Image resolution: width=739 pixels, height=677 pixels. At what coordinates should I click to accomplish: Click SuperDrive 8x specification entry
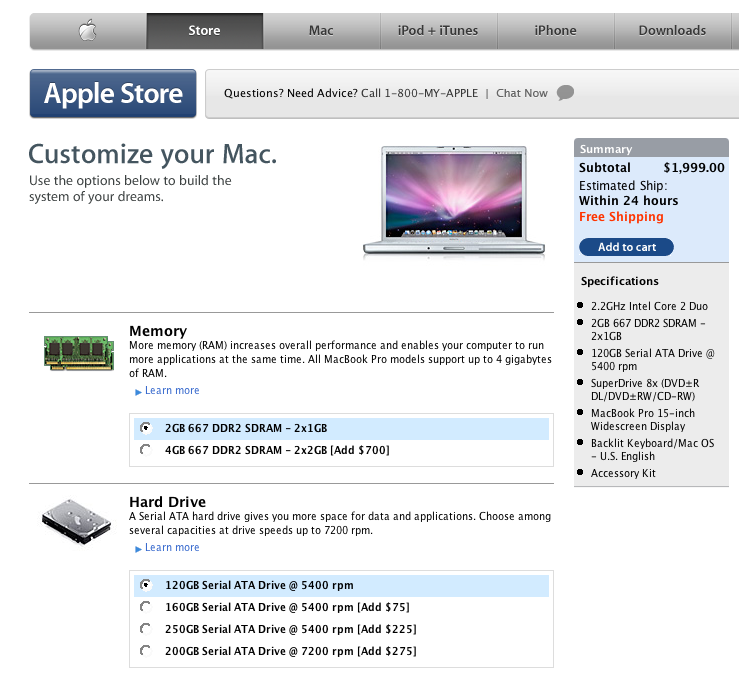coord(645,389)
